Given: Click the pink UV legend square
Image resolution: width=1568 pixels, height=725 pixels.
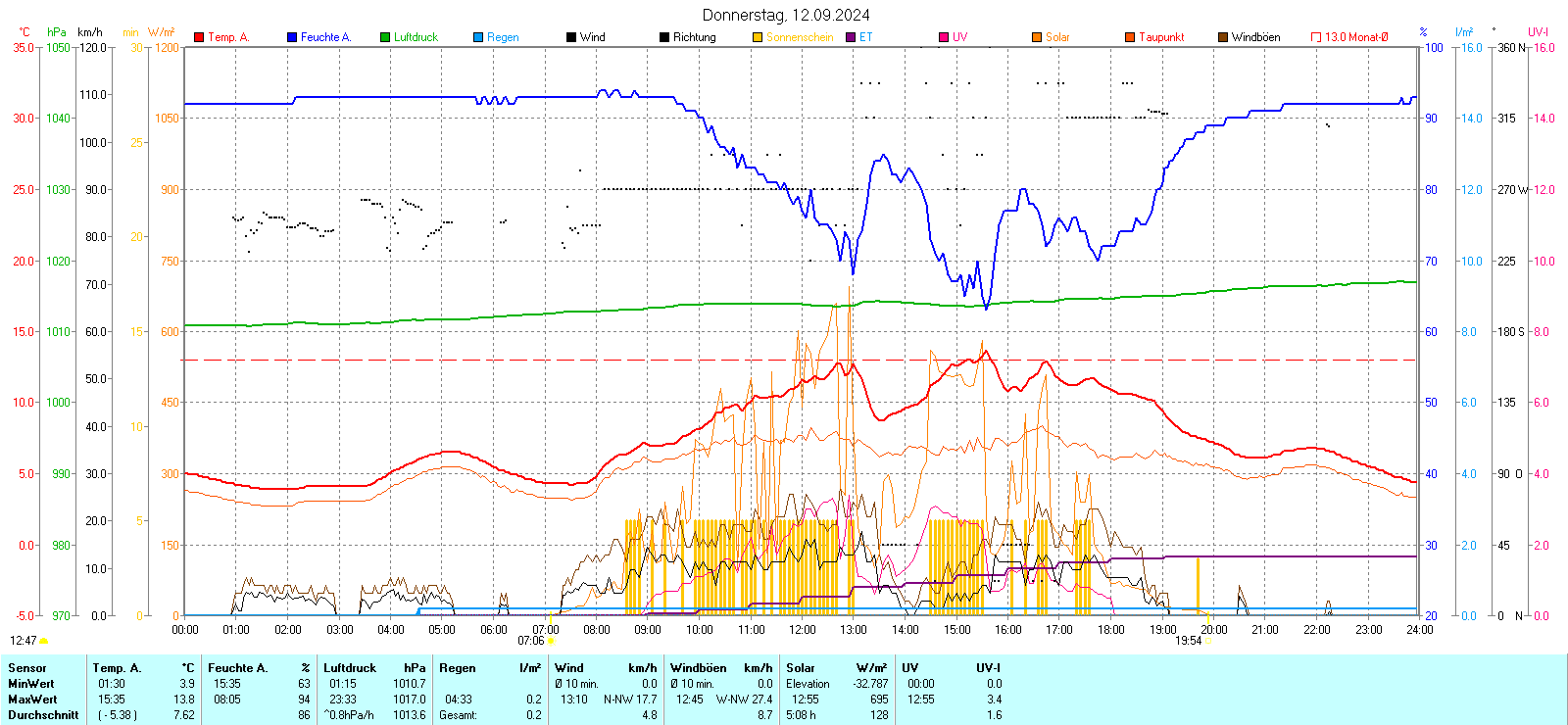Looking at the screenshot, I should [x=944, y=37].
